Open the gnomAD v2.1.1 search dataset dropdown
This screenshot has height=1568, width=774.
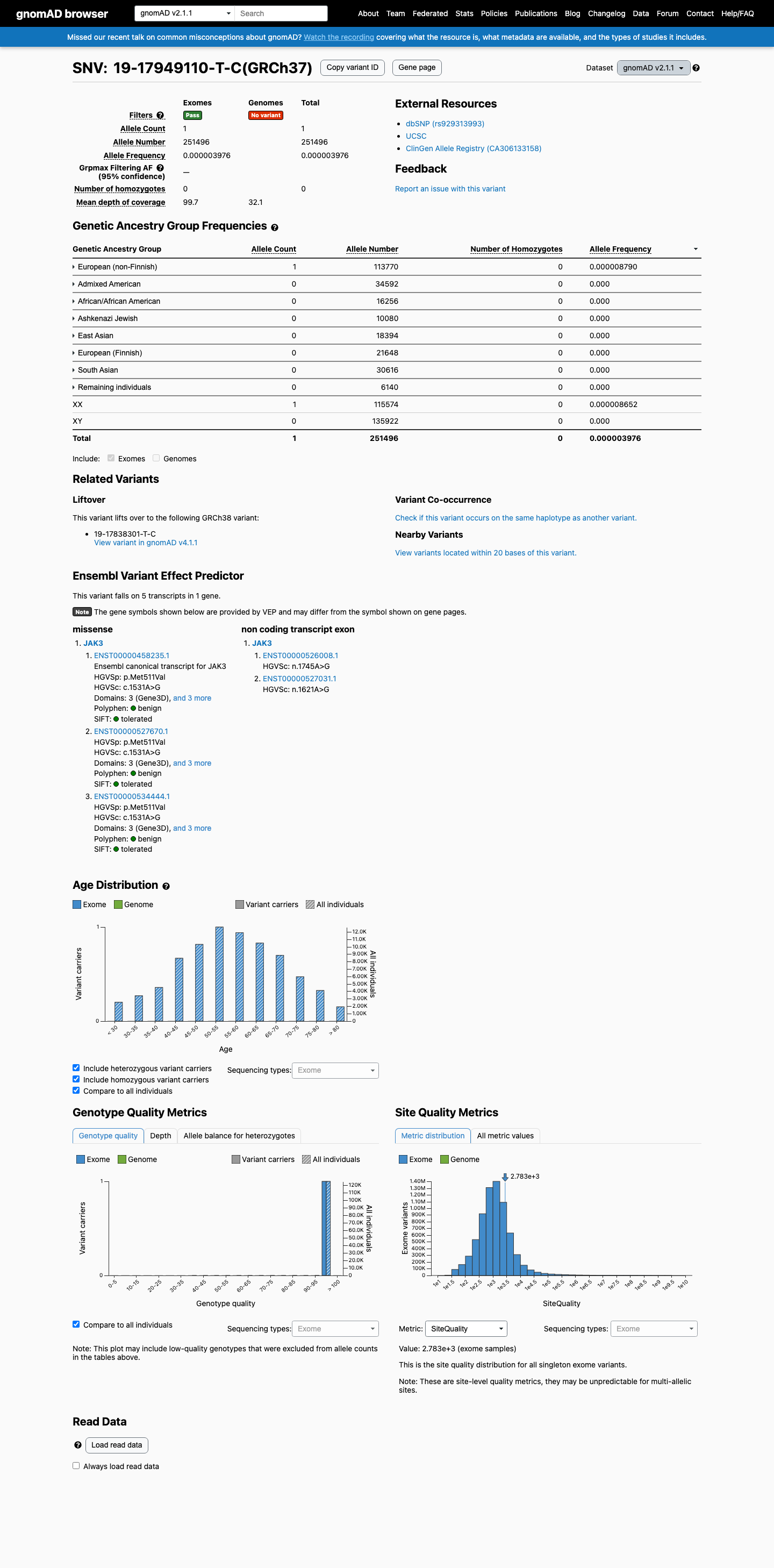tap(184, 13)
